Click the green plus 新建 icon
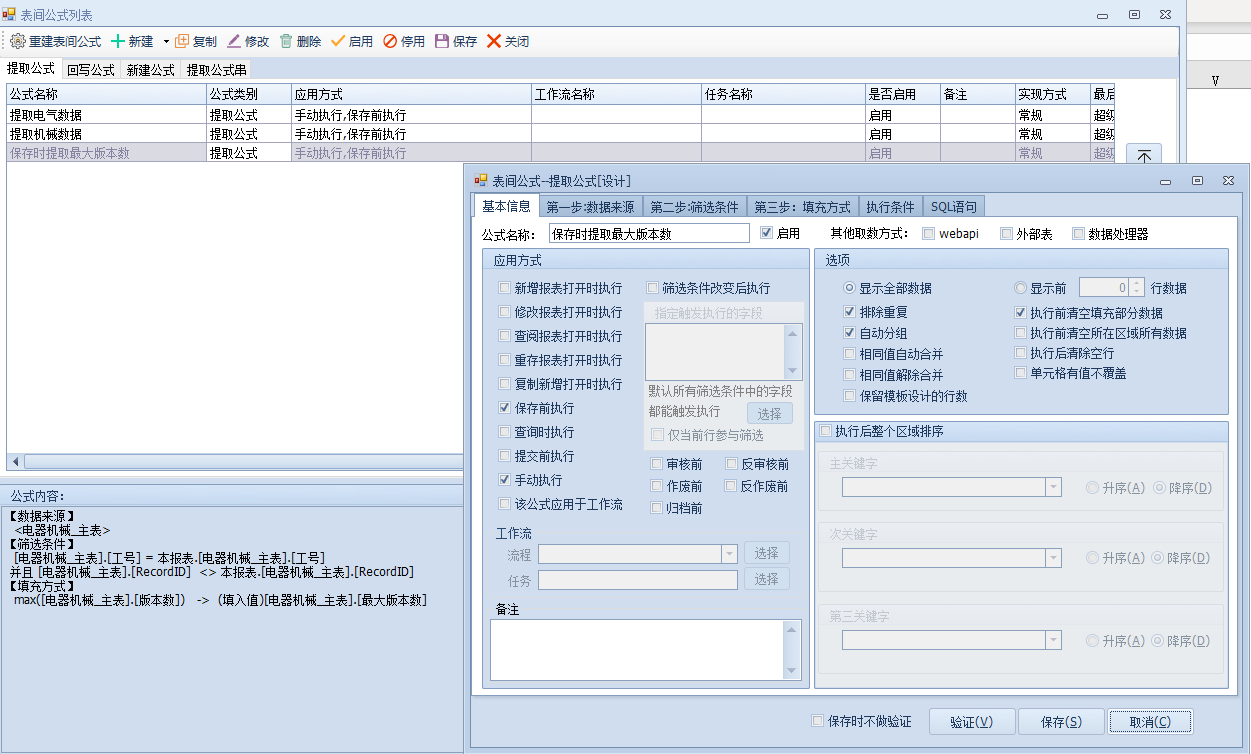Screen dimensions: 1251x754 [x=118, y=42]
